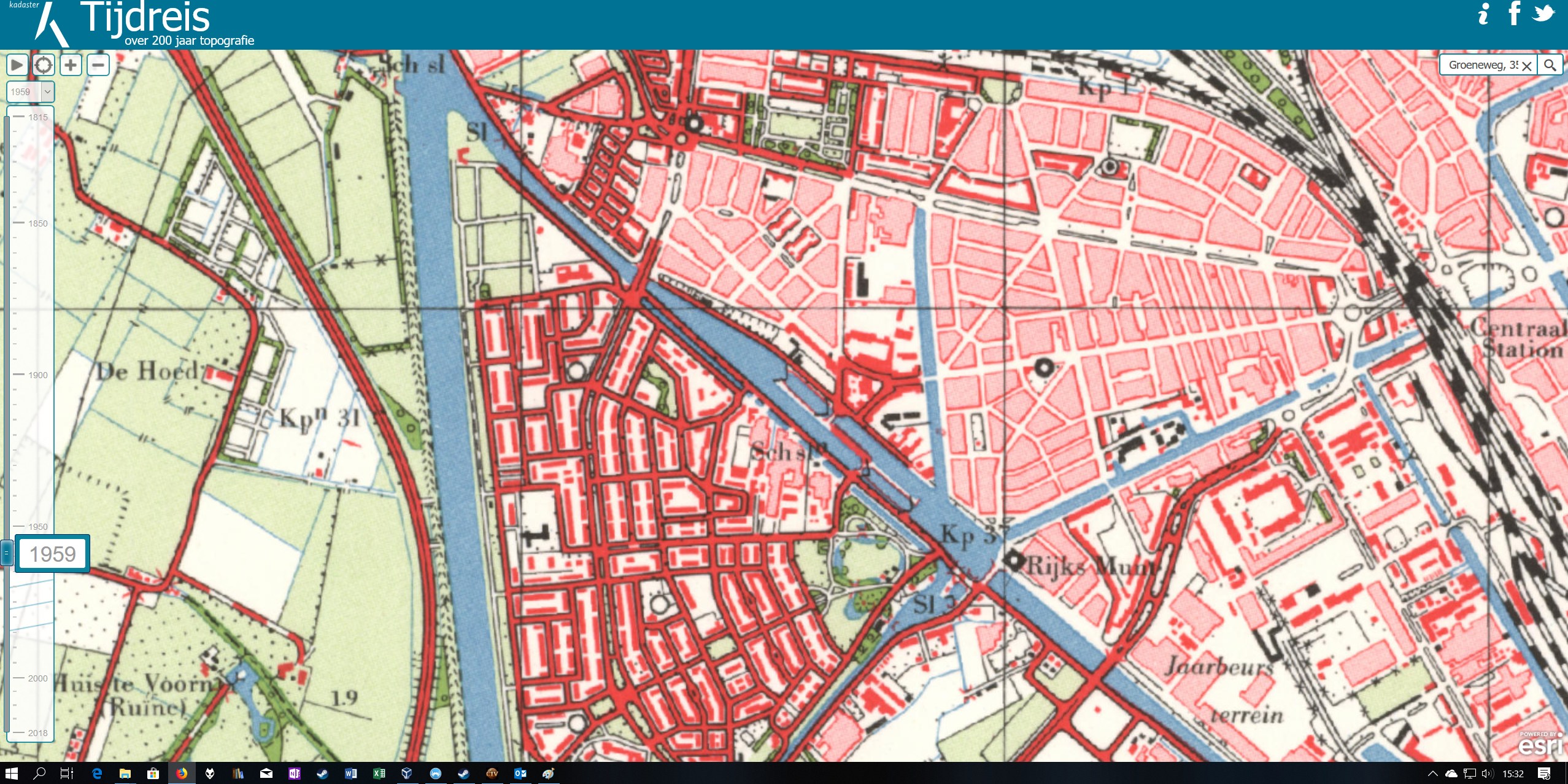Viewport: 1568px width, 784px height.
Task: Share via the Twitter bird icon
Action: coord(1543,13)
